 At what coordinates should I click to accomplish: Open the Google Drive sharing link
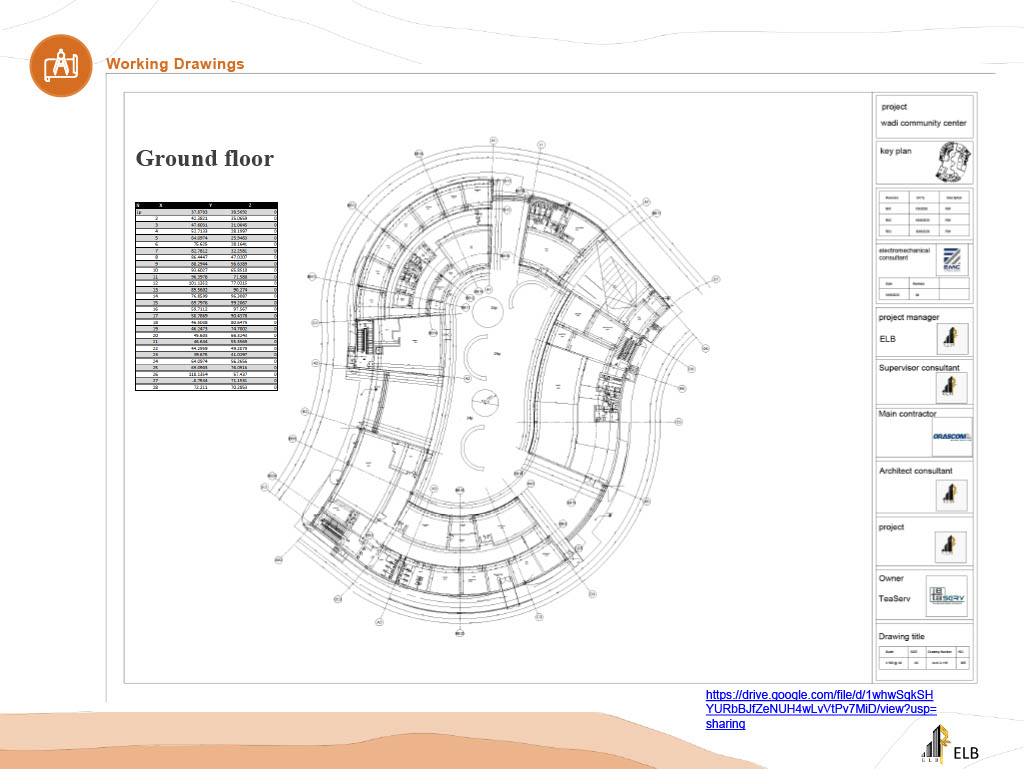(x=820, y=708)
